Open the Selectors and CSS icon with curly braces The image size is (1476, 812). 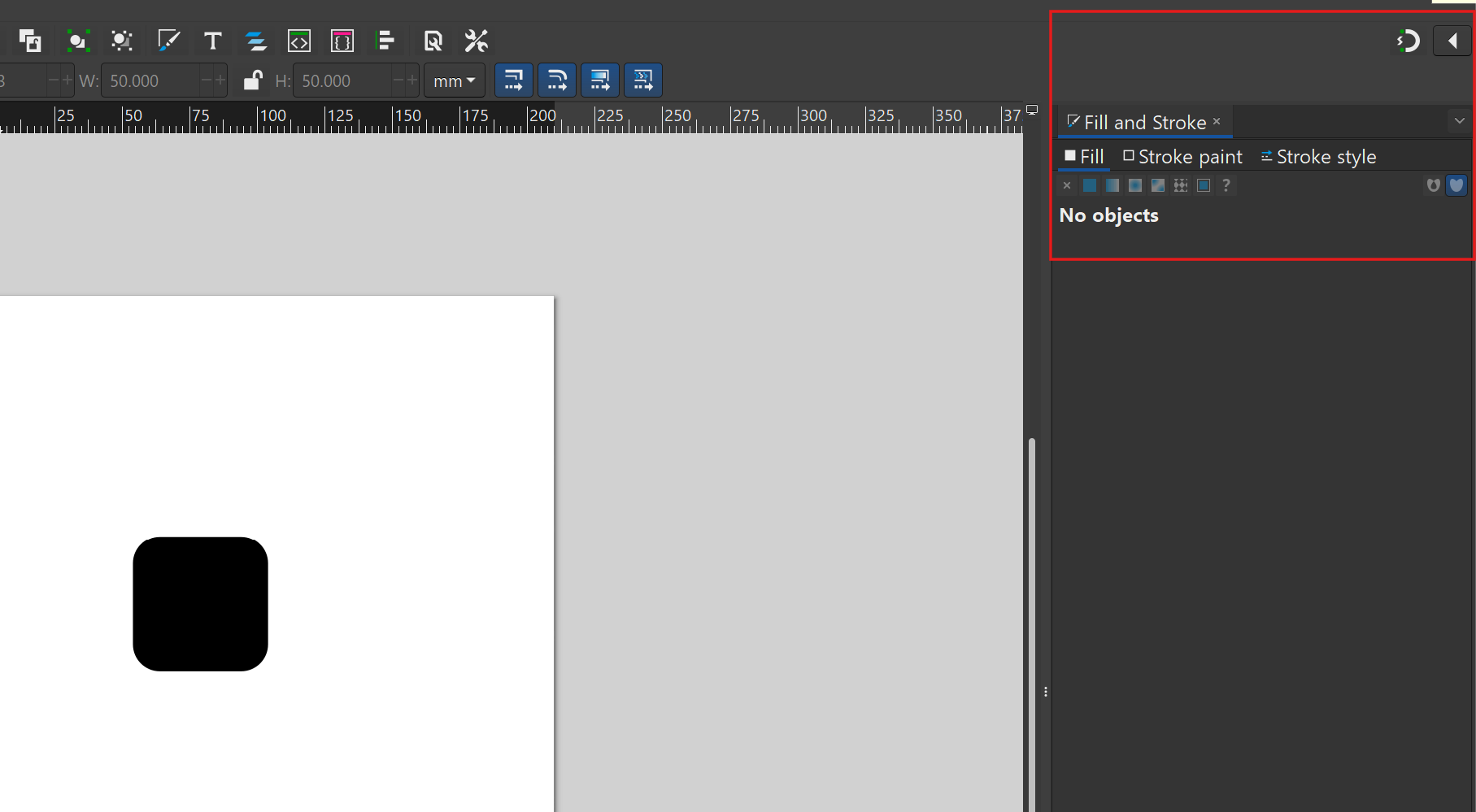342,41
